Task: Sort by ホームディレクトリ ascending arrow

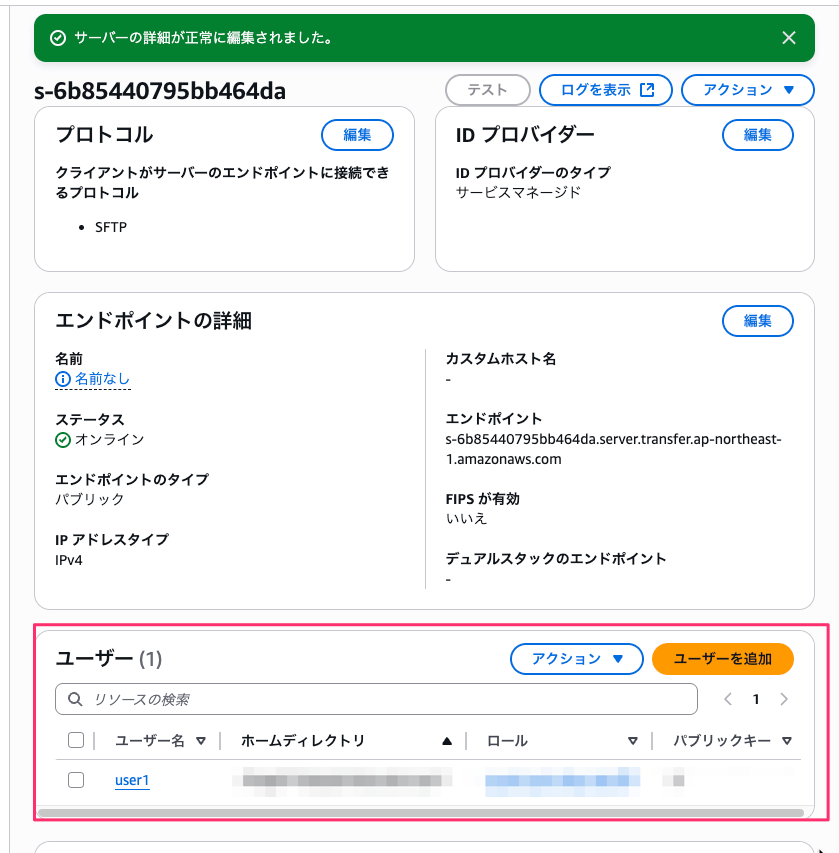Action: pyautogui.click(x=447, y=741)
